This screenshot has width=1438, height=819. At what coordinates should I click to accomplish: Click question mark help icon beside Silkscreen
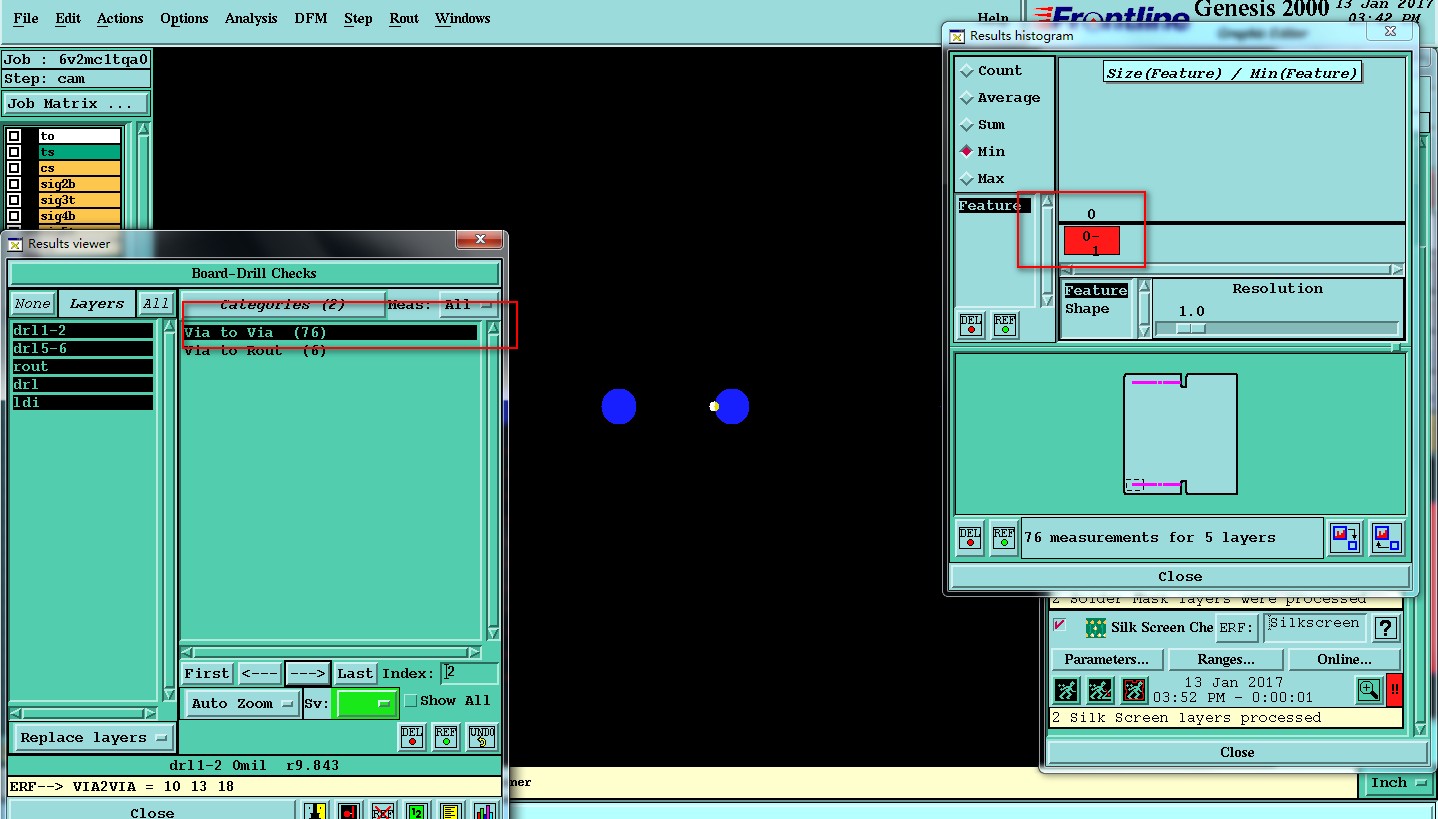tap(1385, 628)
